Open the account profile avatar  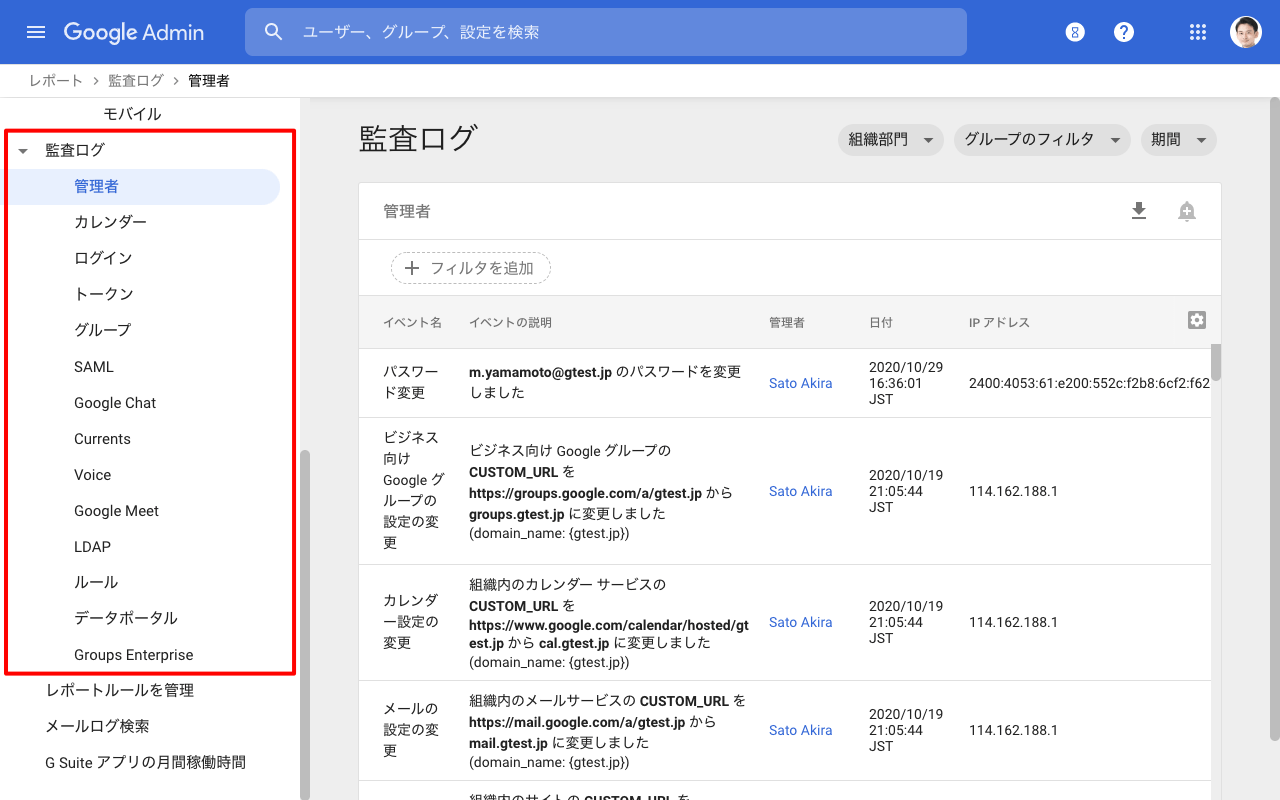pyautogui.click(x=1246, y=32)
